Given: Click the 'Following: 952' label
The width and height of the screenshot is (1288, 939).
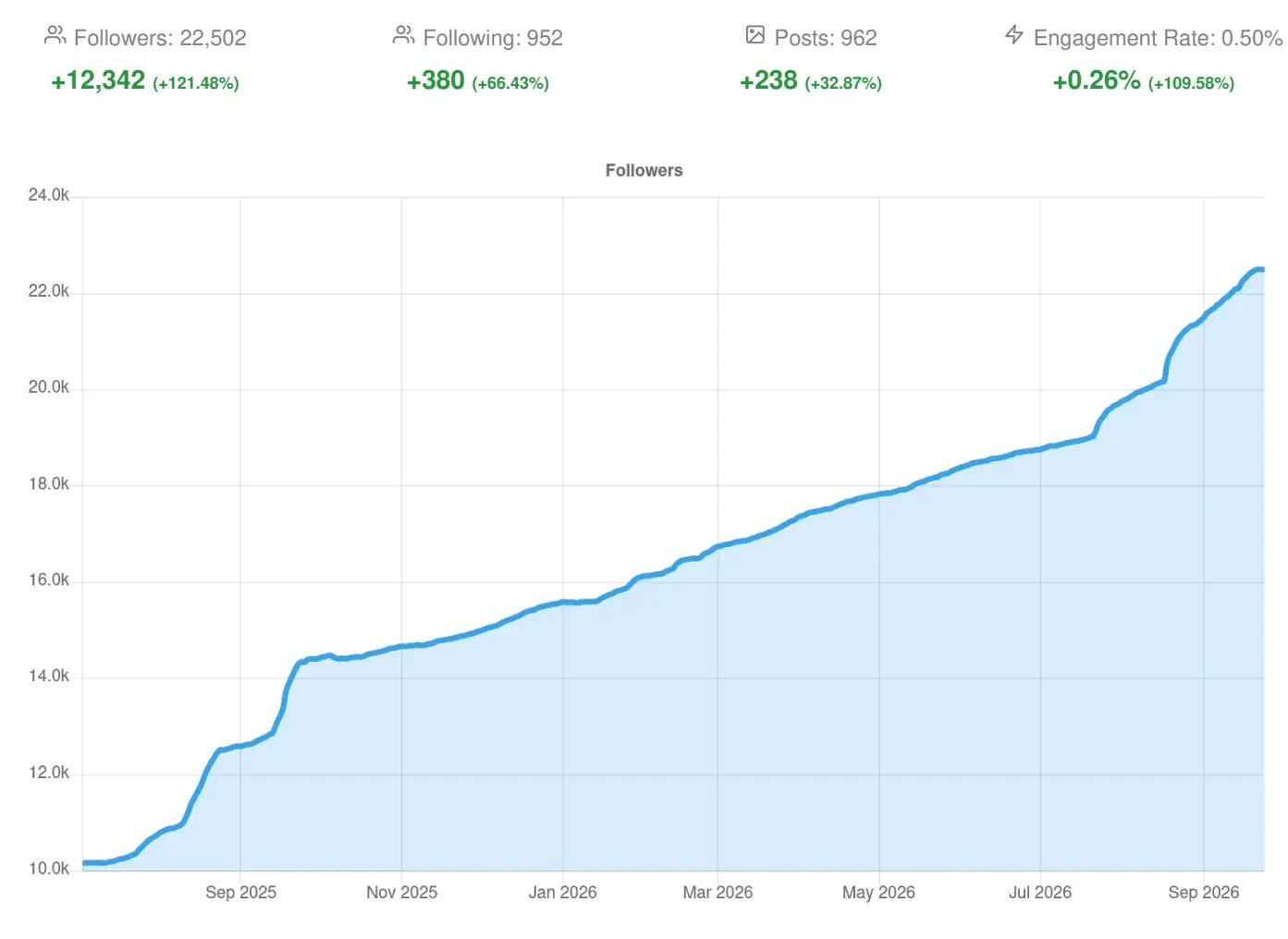Looking at the screenshot, I should click(493, 38).
